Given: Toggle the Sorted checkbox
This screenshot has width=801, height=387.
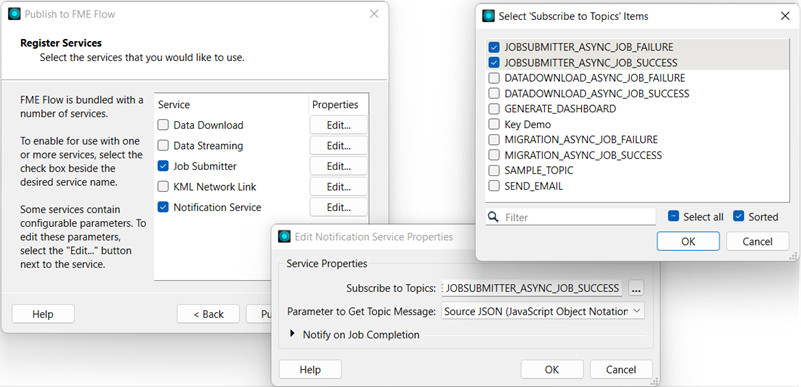Looking at the screenshot, I should coord(738,216).
